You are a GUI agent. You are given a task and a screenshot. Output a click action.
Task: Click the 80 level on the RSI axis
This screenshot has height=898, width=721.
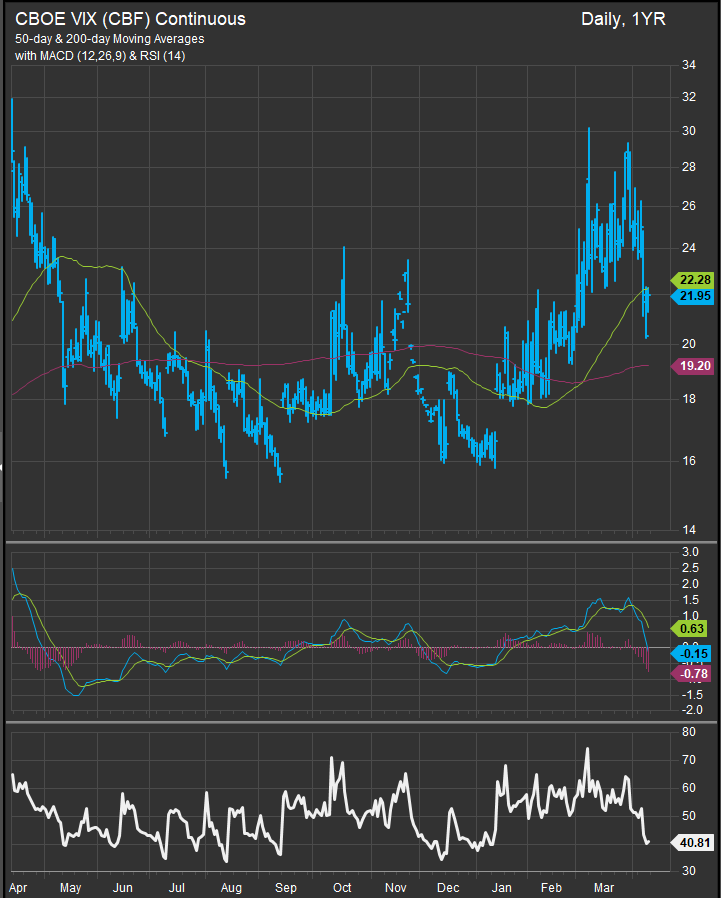[x=688, y=732]
